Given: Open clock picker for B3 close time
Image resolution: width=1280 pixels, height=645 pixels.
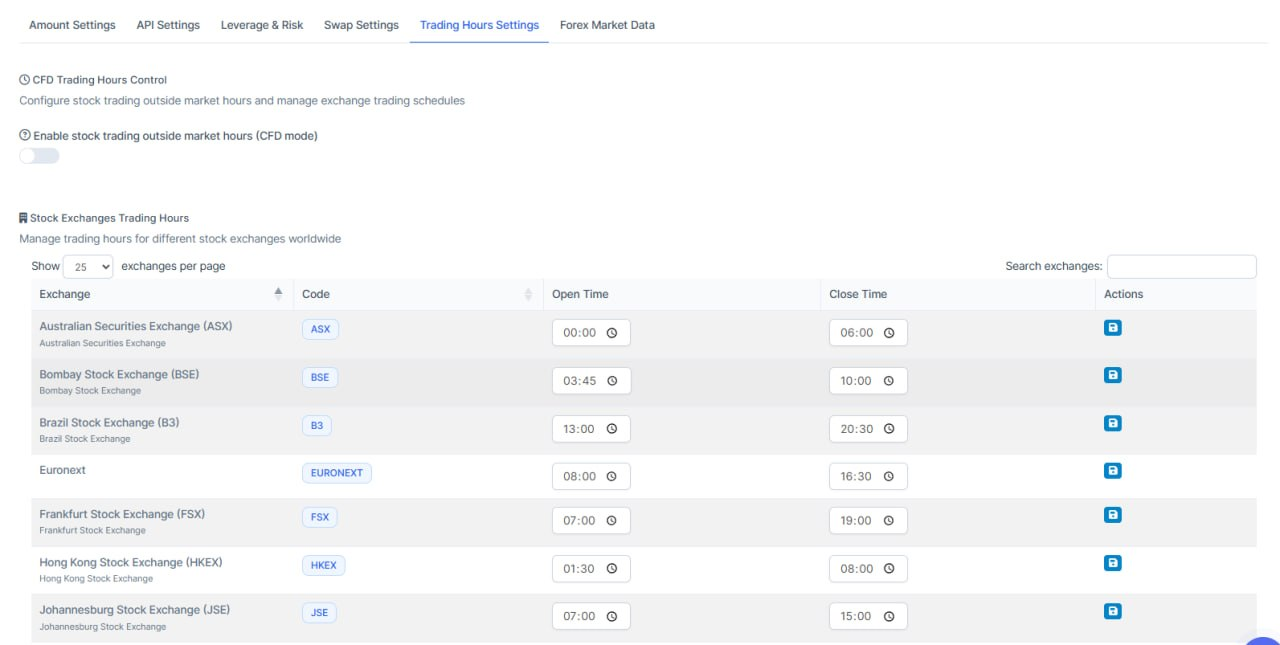Looking at the screenshot, I should 888,429.
